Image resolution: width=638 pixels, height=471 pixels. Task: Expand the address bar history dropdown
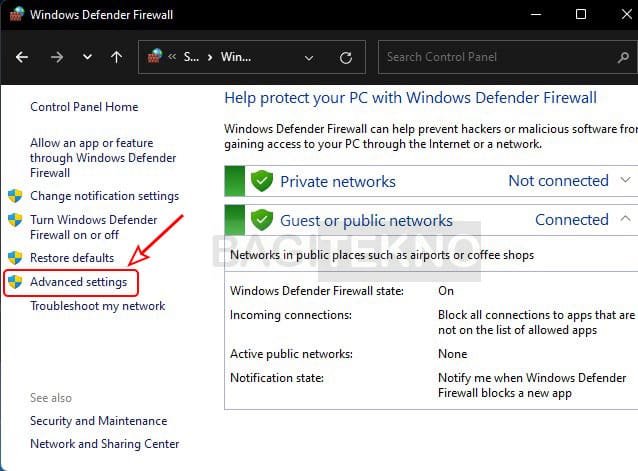coord(309,58)
